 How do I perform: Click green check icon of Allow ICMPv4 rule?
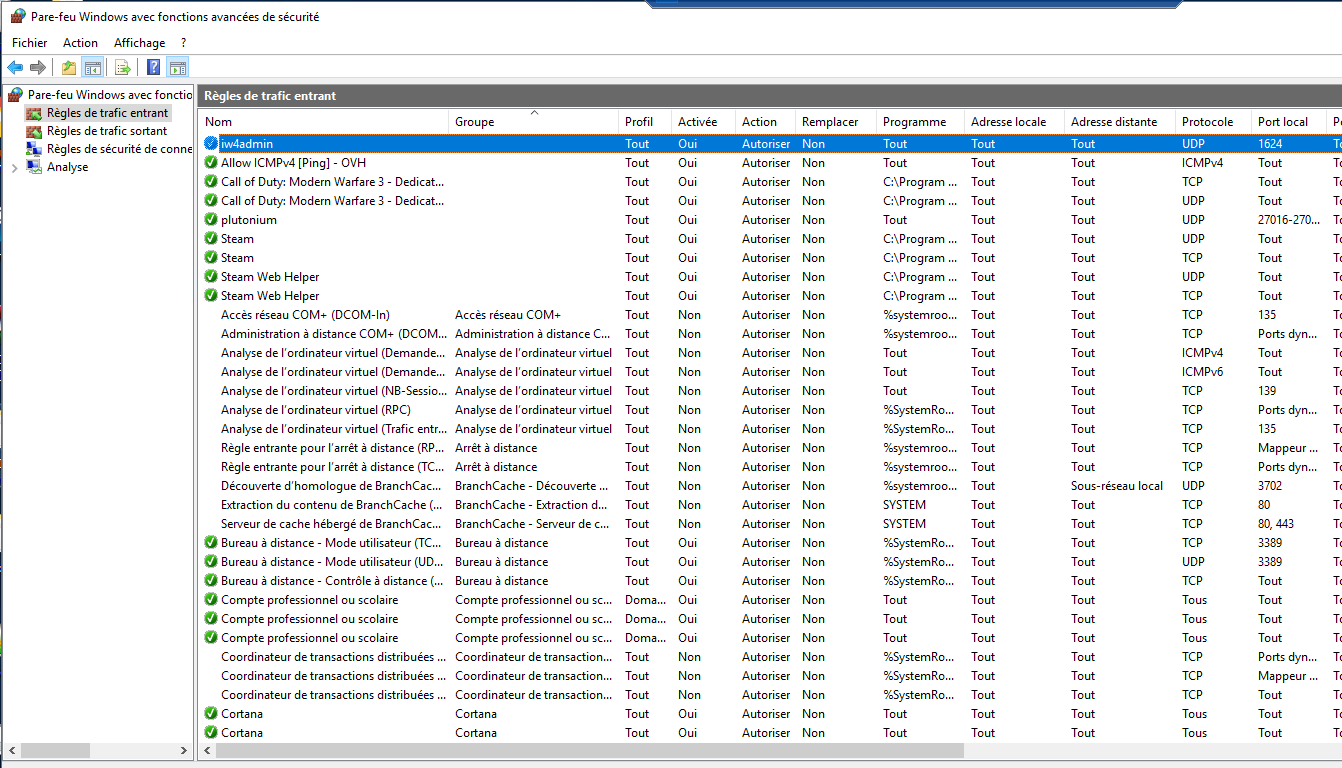[211, 163]
